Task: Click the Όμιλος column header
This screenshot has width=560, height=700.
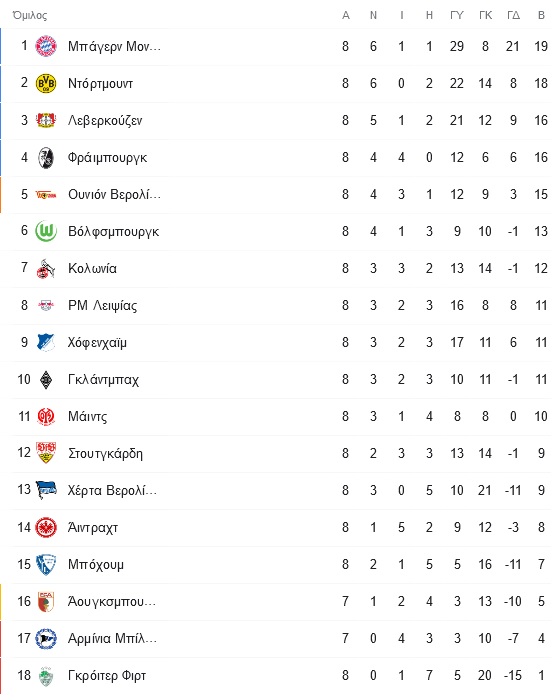Action: [29, 16]
